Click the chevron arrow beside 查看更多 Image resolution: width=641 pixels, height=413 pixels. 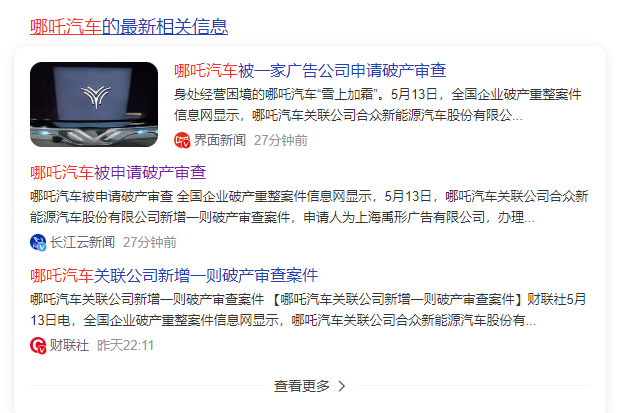(x=342, y=386)
